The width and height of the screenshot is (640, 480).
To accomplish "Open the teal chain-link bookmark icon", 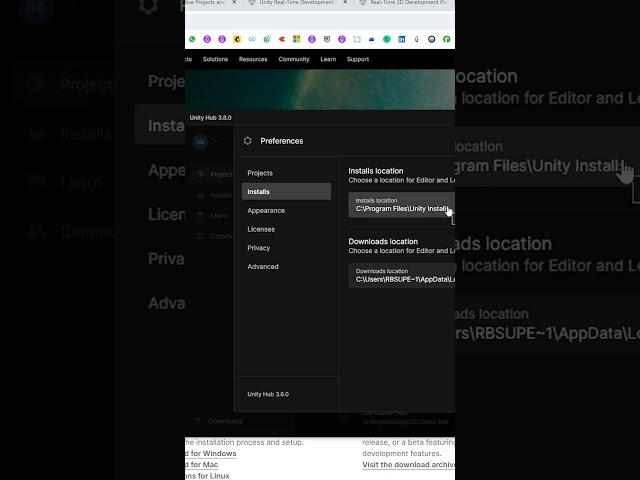I will [x=252, y=39].
